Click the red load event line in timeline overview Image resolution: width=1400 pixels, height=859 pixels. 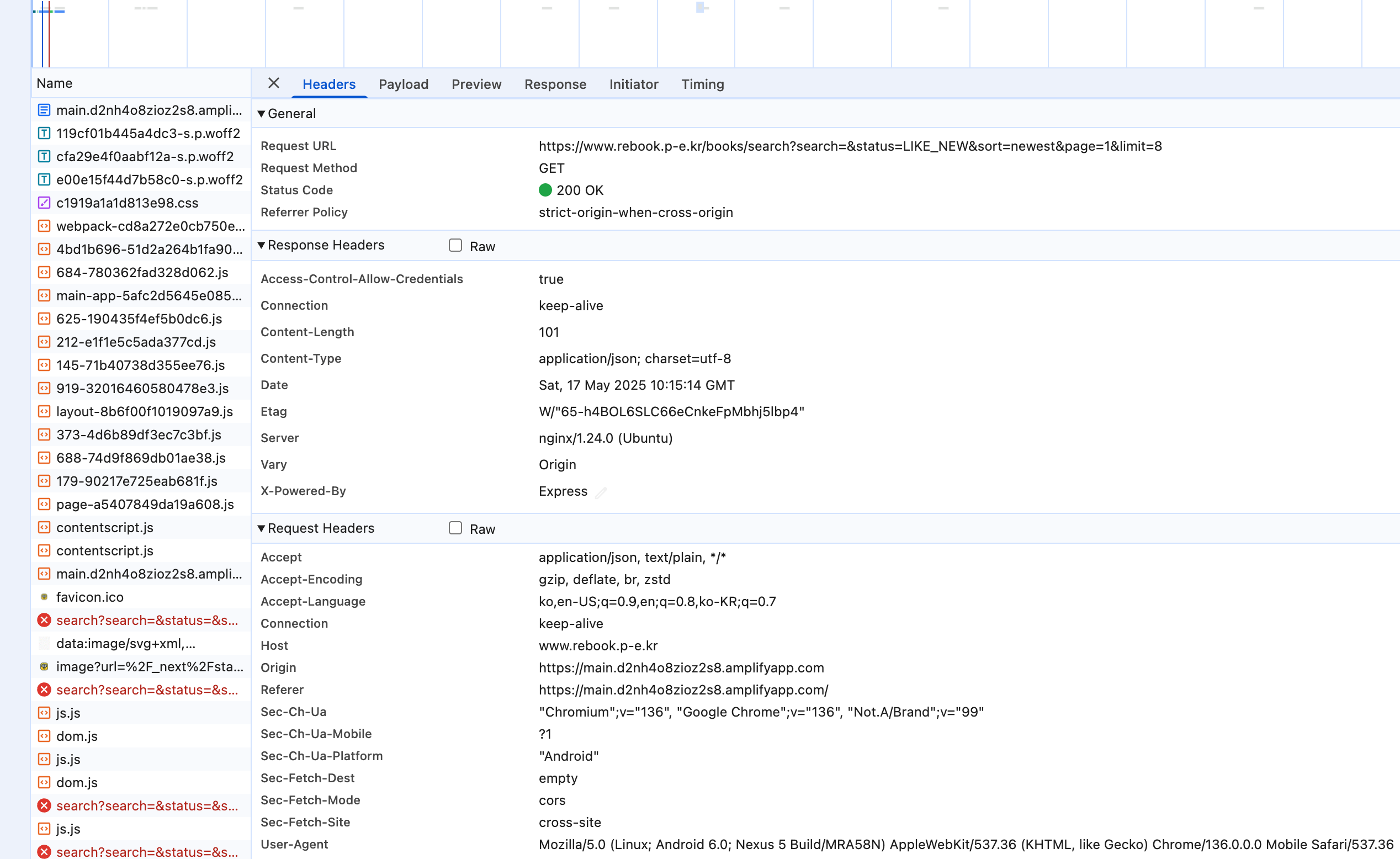(x=49, y=34)
